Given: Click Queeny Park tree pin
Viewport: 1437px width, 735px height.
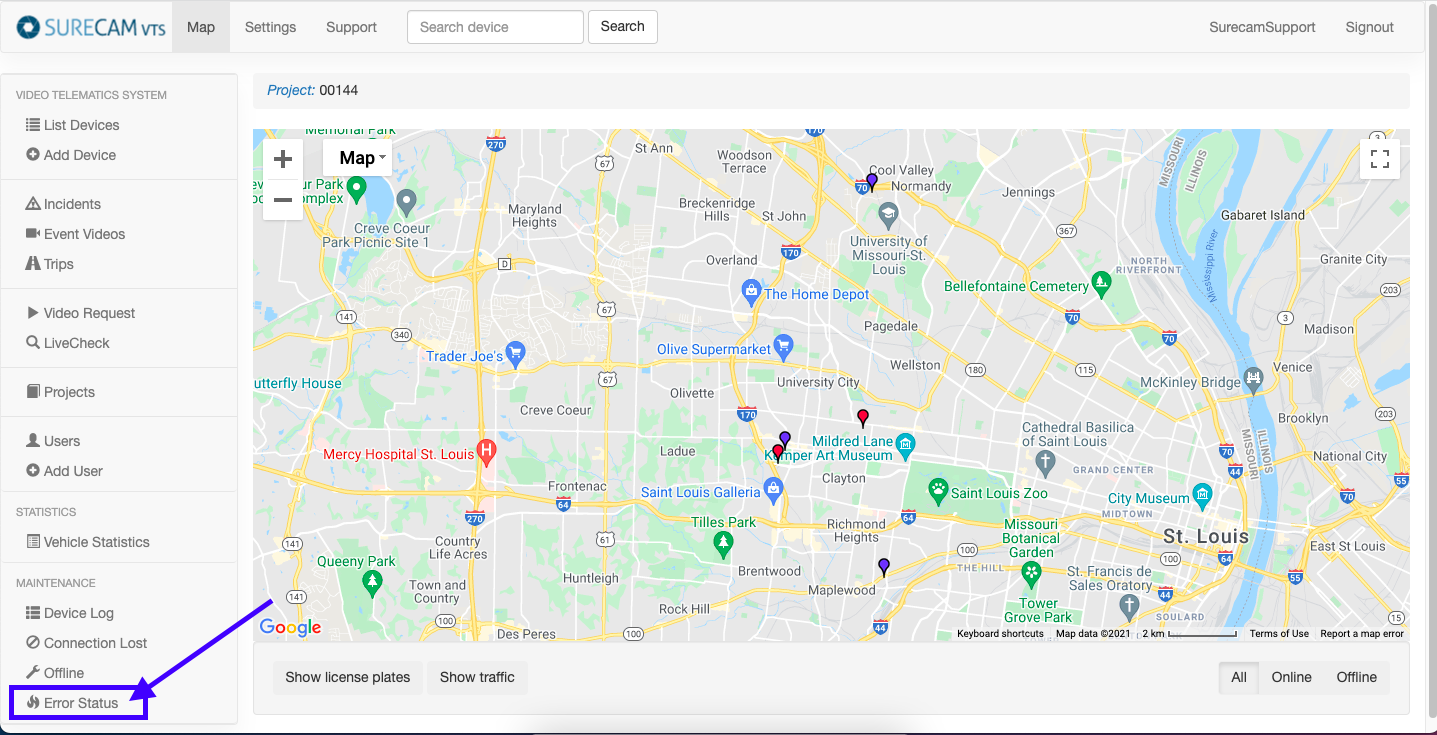Looking at the screenshot, I should [x=373, y=583].
